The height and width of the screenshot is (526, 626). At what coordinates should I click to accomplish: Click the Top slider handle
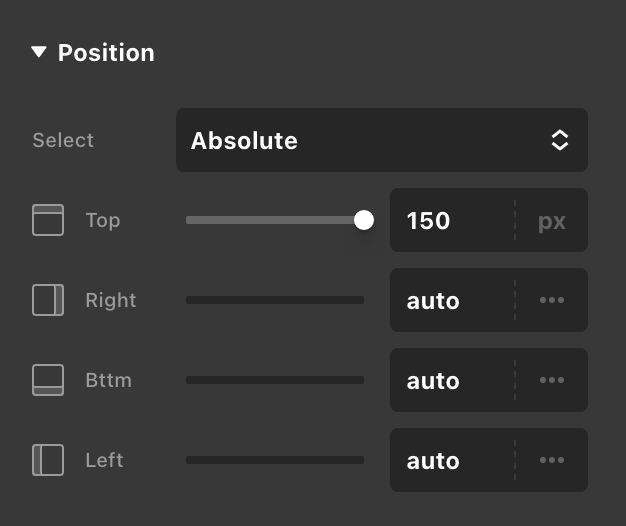tap(364, 220)
